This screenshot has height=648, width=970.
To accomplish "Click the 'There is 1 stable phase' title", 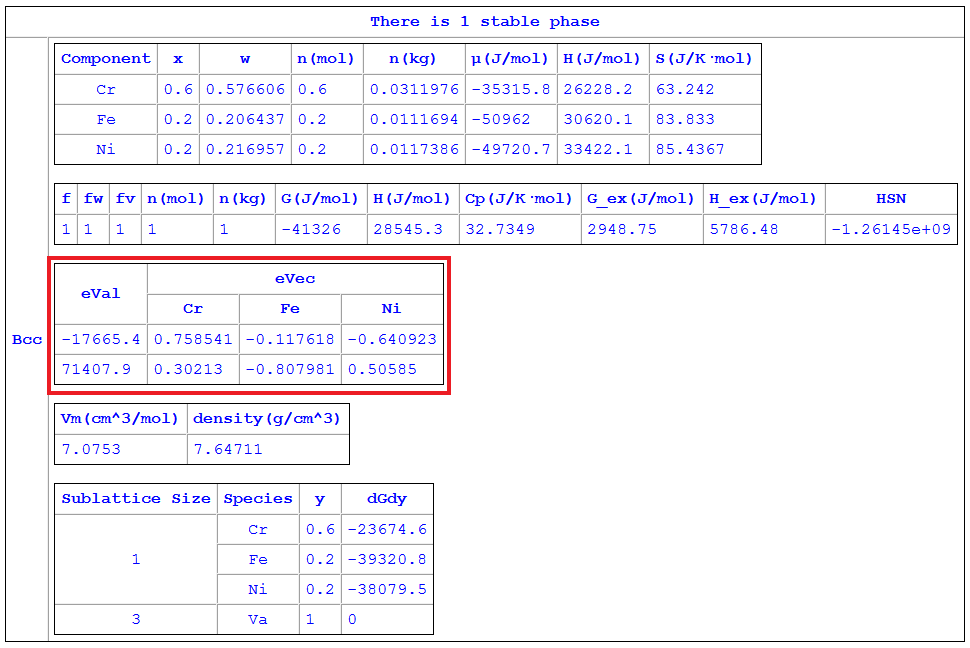I will [x=484, y=21].
